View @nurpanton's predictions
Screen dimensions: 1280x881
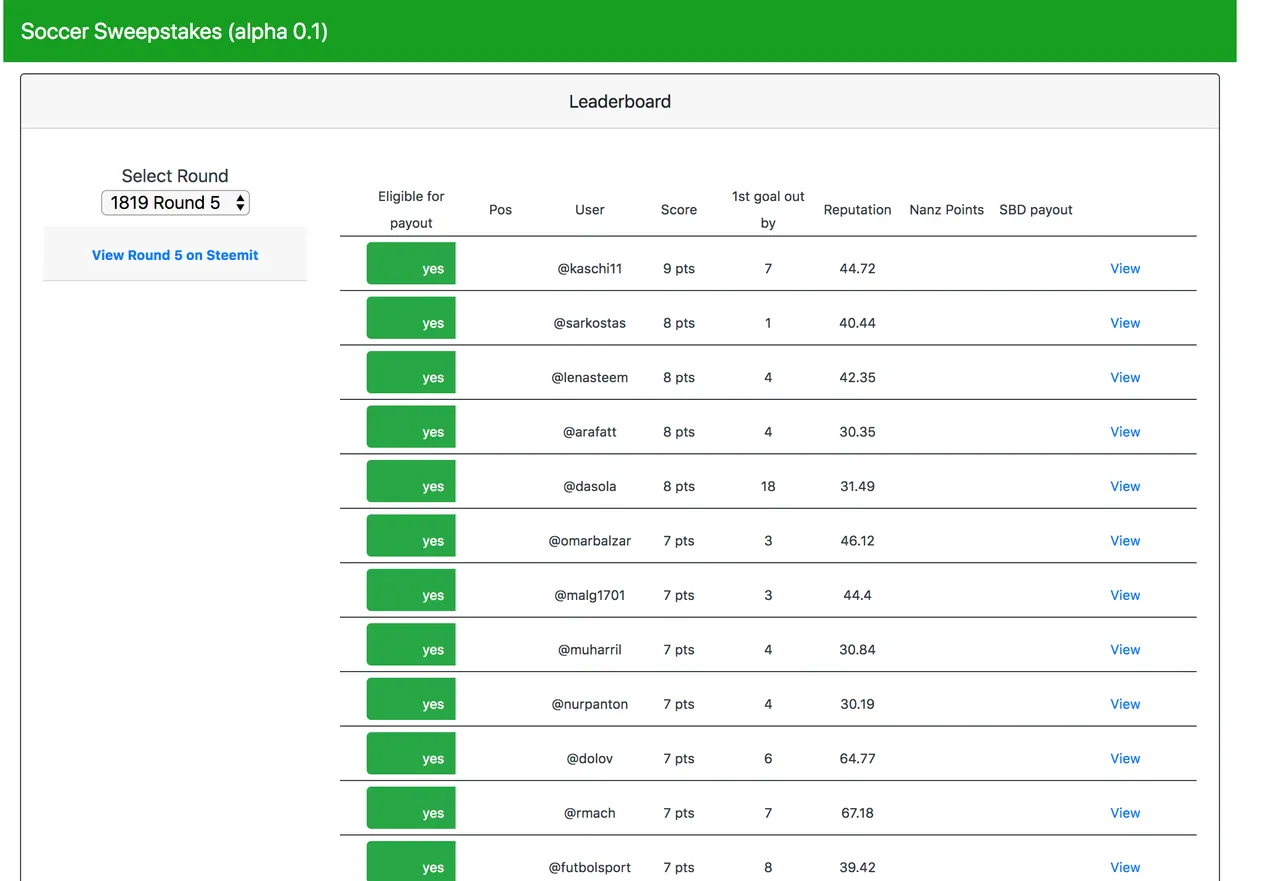[x=1125, y=704]
